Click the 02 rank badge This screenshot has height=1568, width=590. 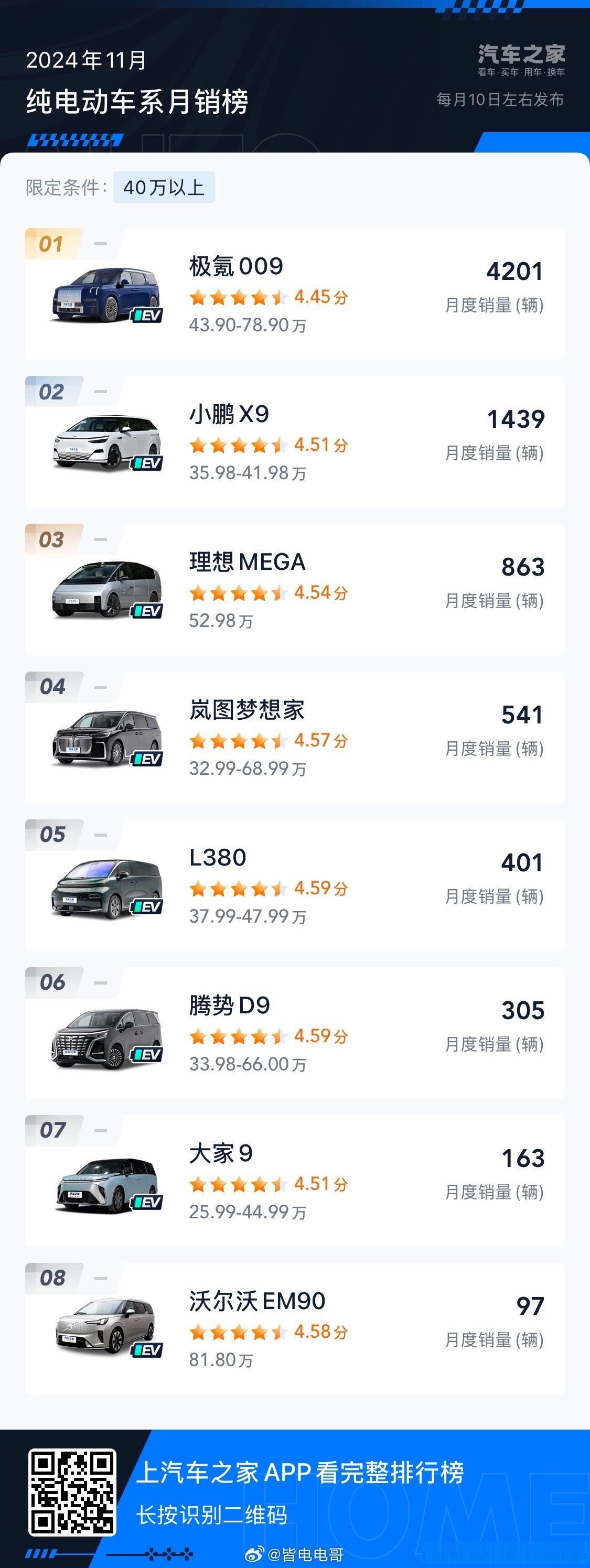point(51,392)
